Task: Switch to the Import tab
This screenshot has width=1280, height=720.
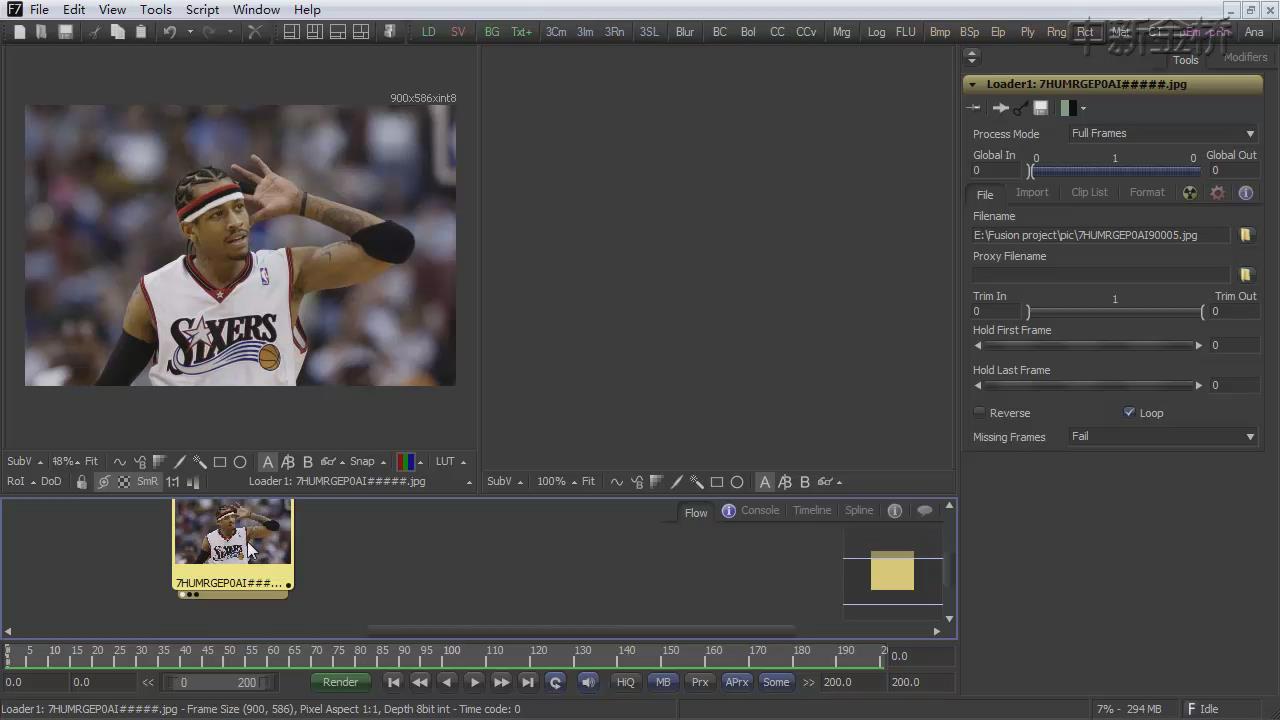Action: [x=1032, y=193]
